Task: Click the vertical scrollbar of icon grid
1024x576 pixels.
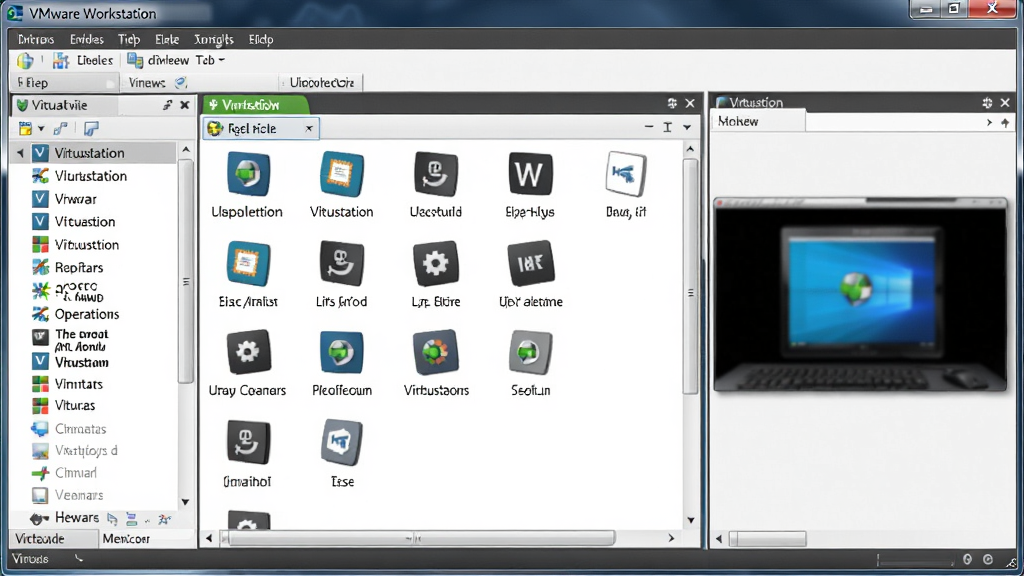Action: click(690, 277)
